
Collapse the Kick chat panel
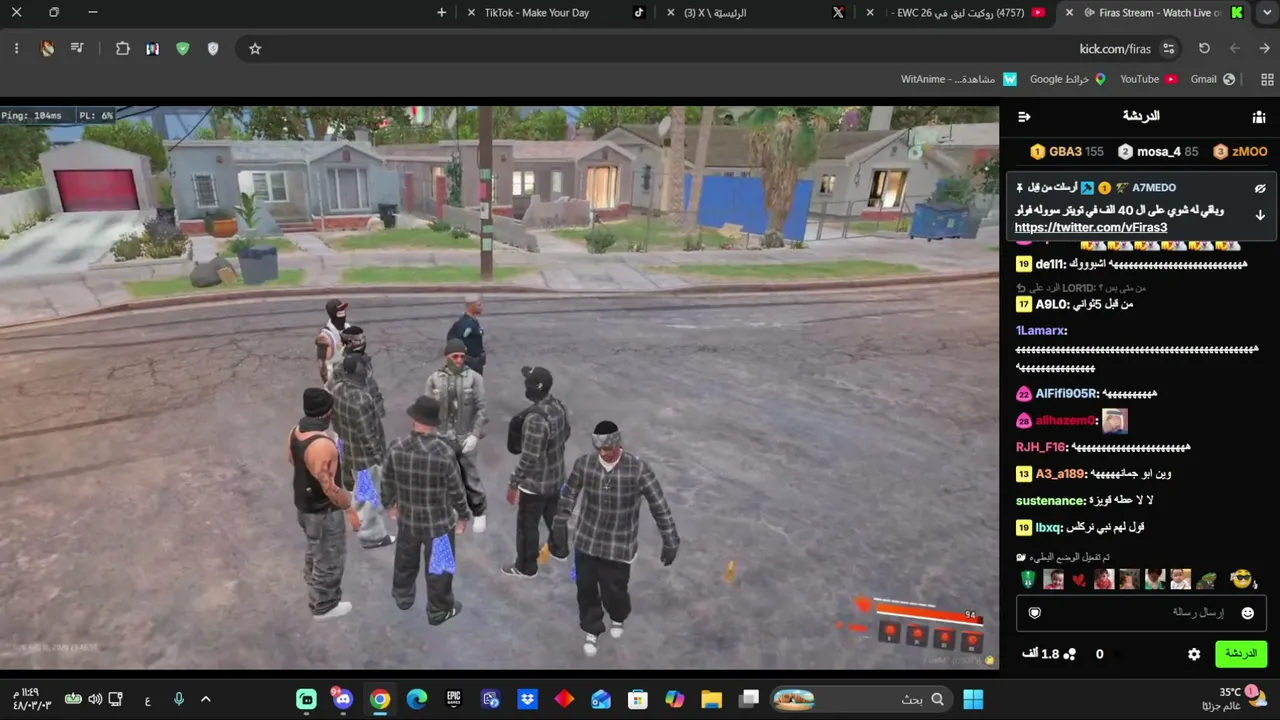pyautogui.click(x=1024, y=117)
